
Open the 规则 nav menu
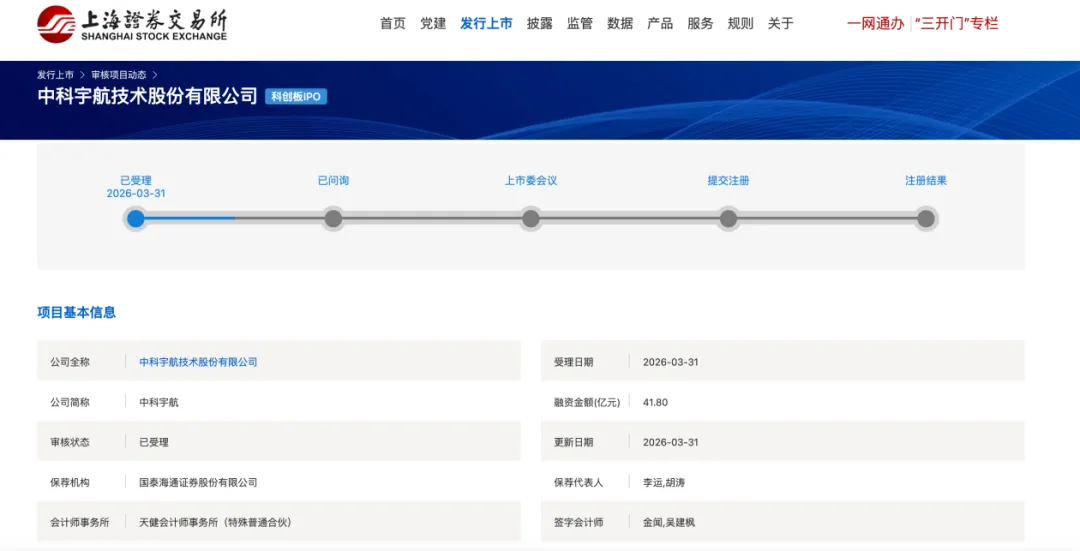click(x=740, y=23)
